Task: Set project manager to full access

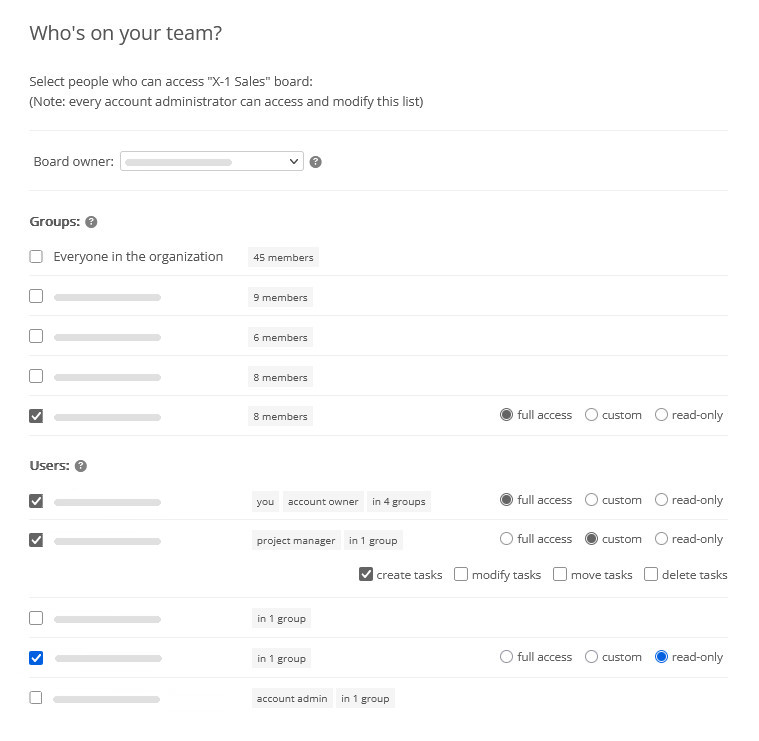Action: 506,539
